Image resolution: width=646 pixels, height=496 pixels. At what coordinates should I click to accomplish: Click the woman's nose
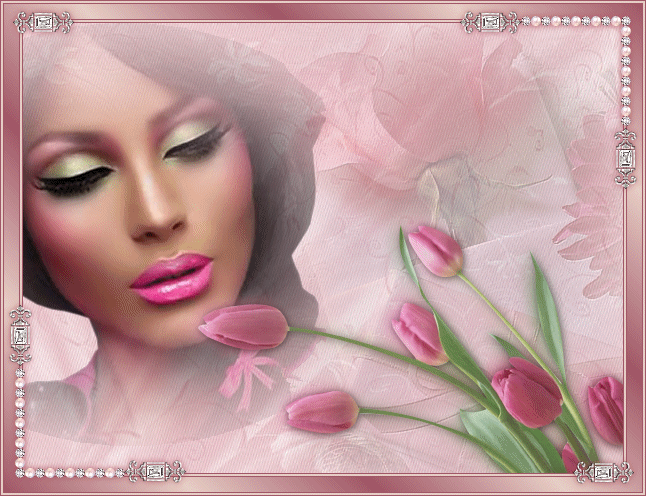click(x=158, y=220)
